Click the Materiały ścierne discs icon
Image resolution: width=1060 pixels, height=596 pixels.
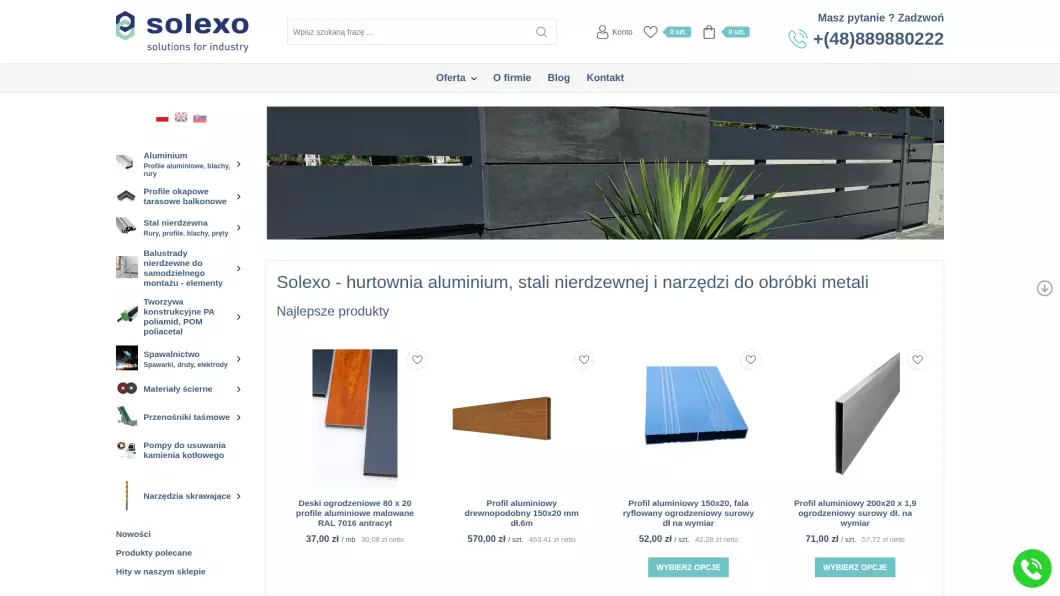tap(126, 389)
